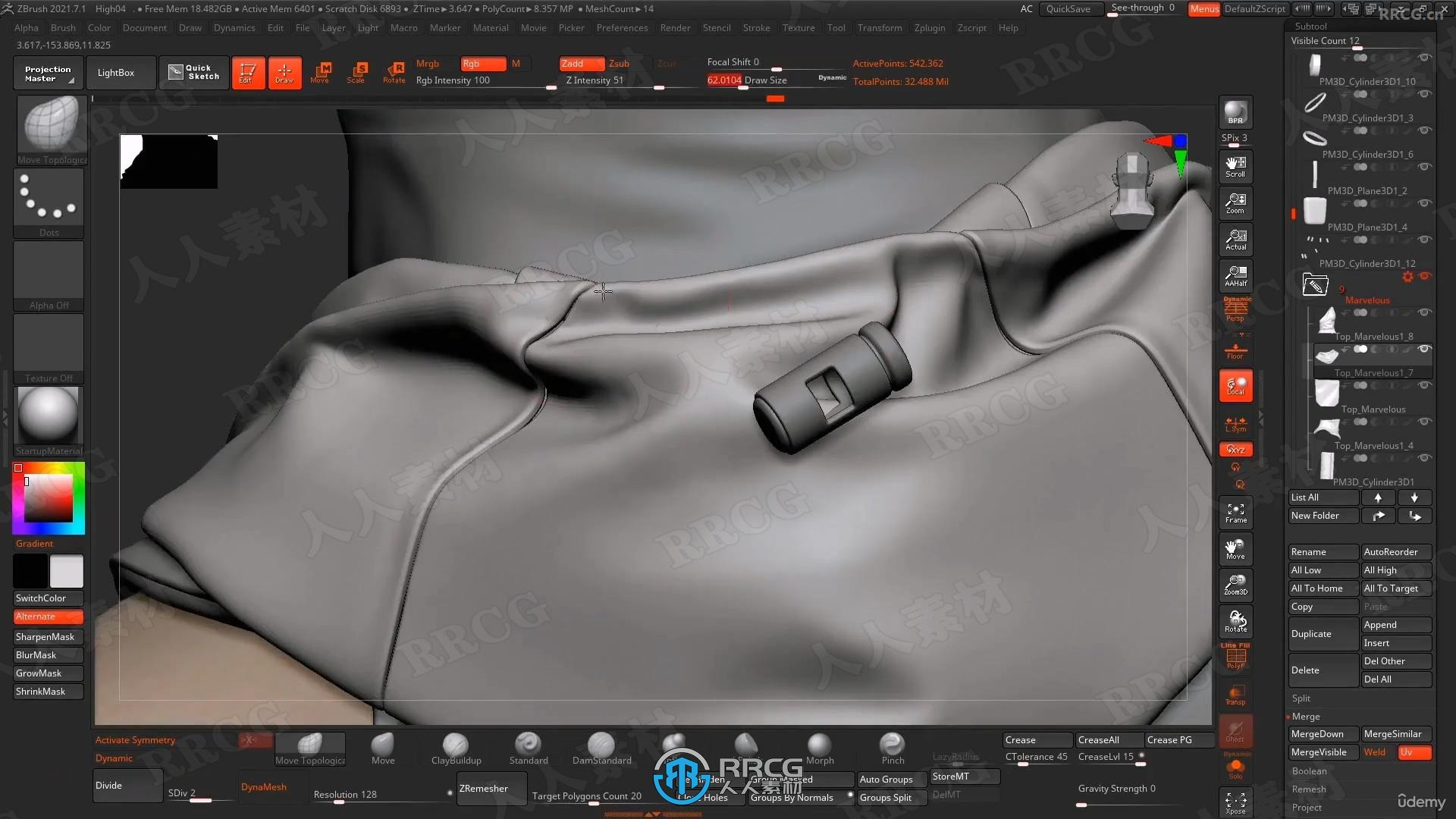Screen dimensions: 1456x819
Task: Toggle the DynaMesh mode on
Action: [265, 787]
